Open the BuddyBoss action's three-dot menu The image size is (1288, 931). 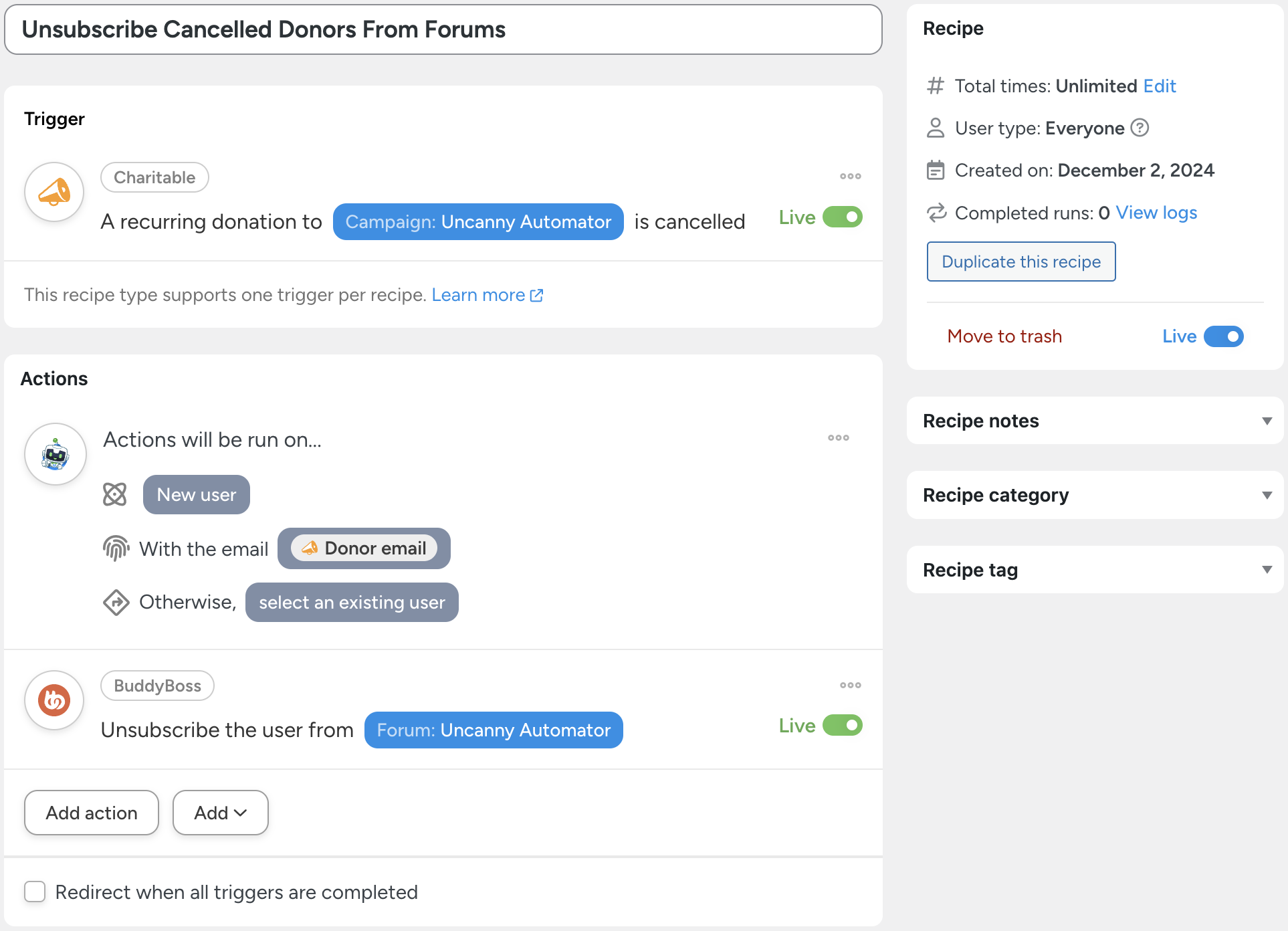pyautogui.click(x=850, y=685)
